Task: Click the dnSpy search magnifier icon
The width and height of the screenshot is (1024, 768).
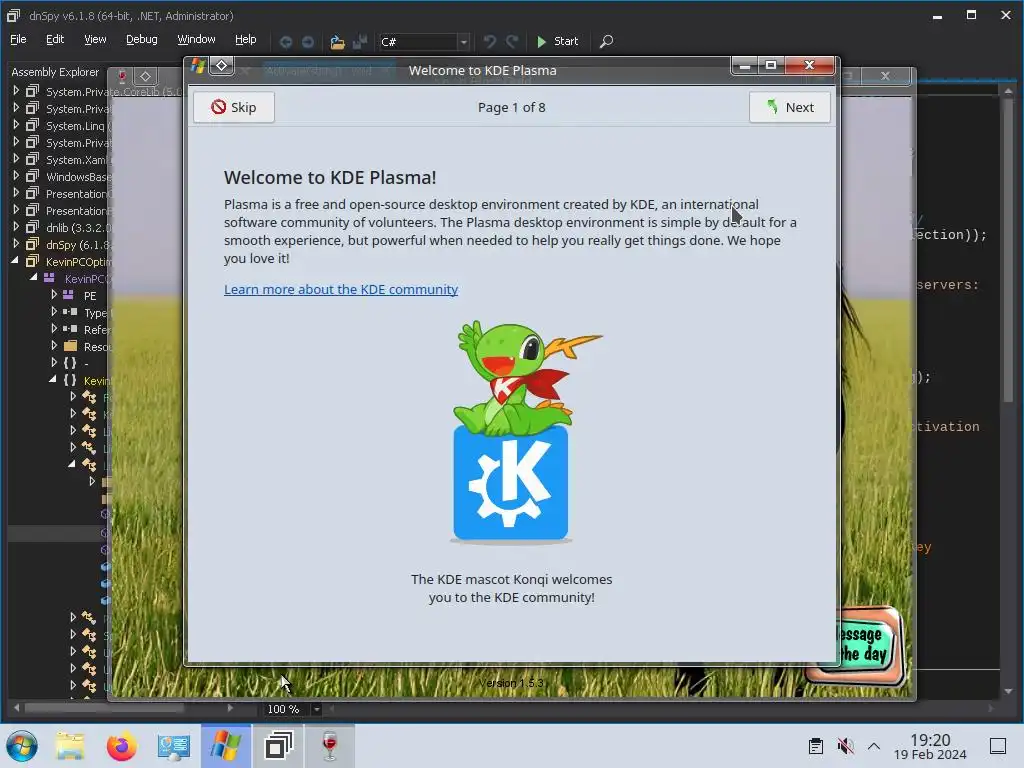Action: click(x=606, y=41)
